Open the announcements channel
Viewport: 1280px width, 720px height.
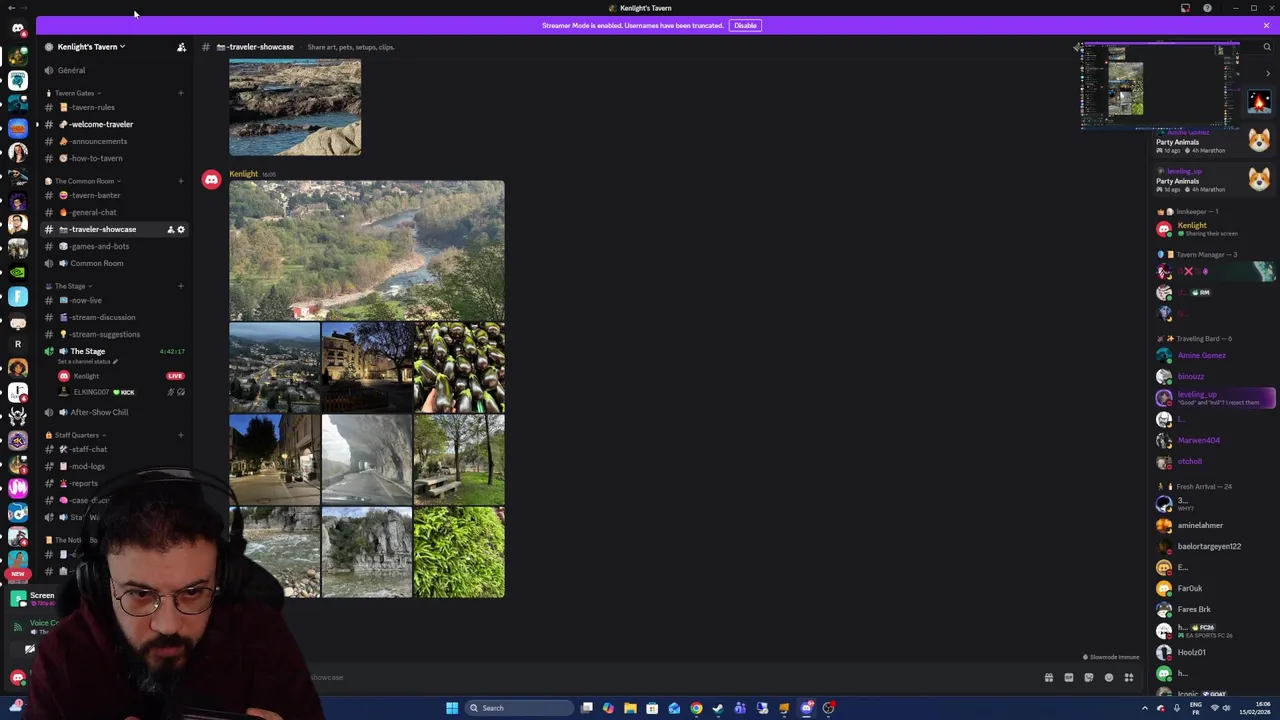coord(115,141)
